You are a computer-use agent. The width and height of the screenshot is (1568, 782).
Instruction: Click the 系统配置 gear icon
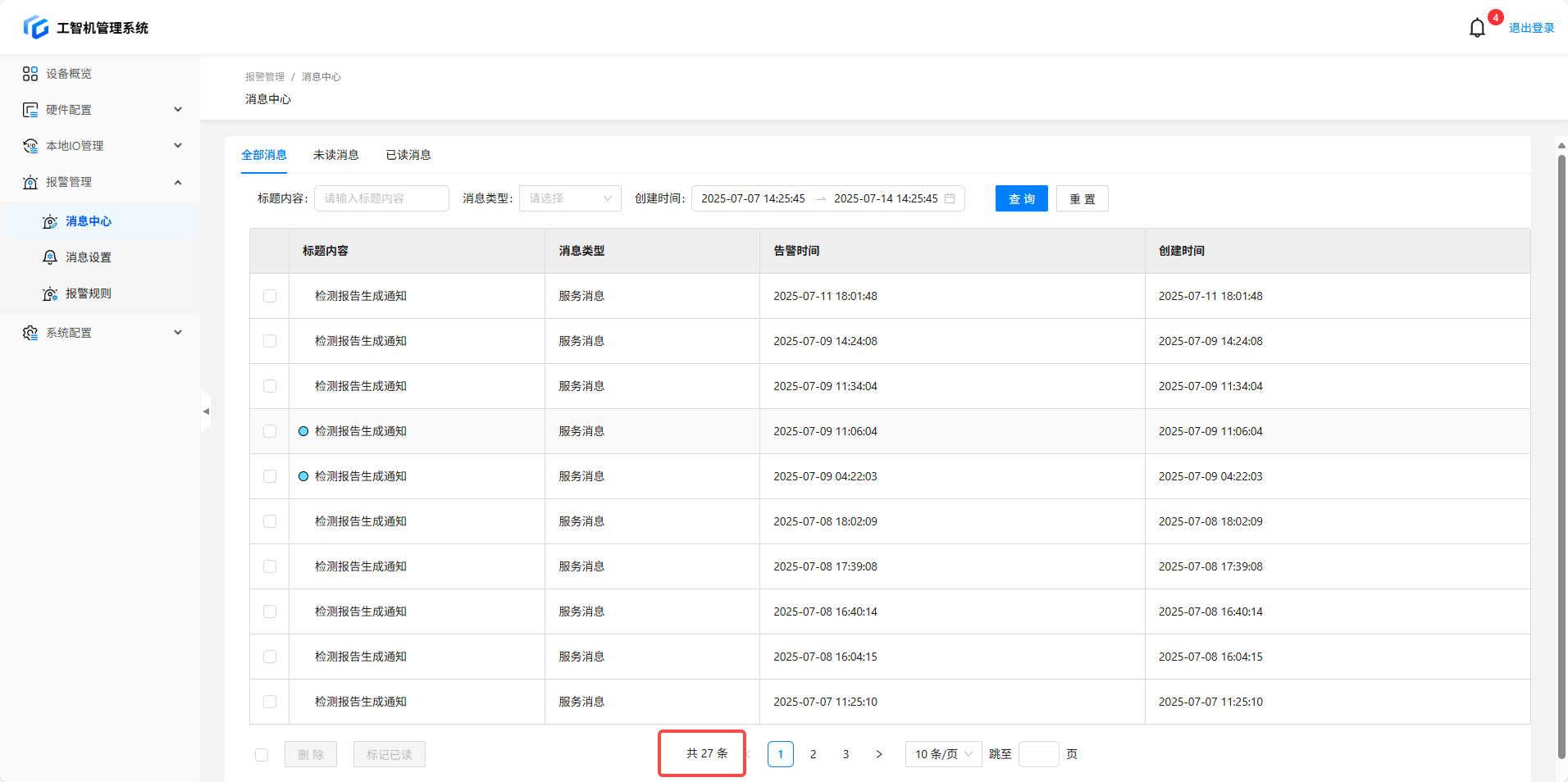click(30, 333)
